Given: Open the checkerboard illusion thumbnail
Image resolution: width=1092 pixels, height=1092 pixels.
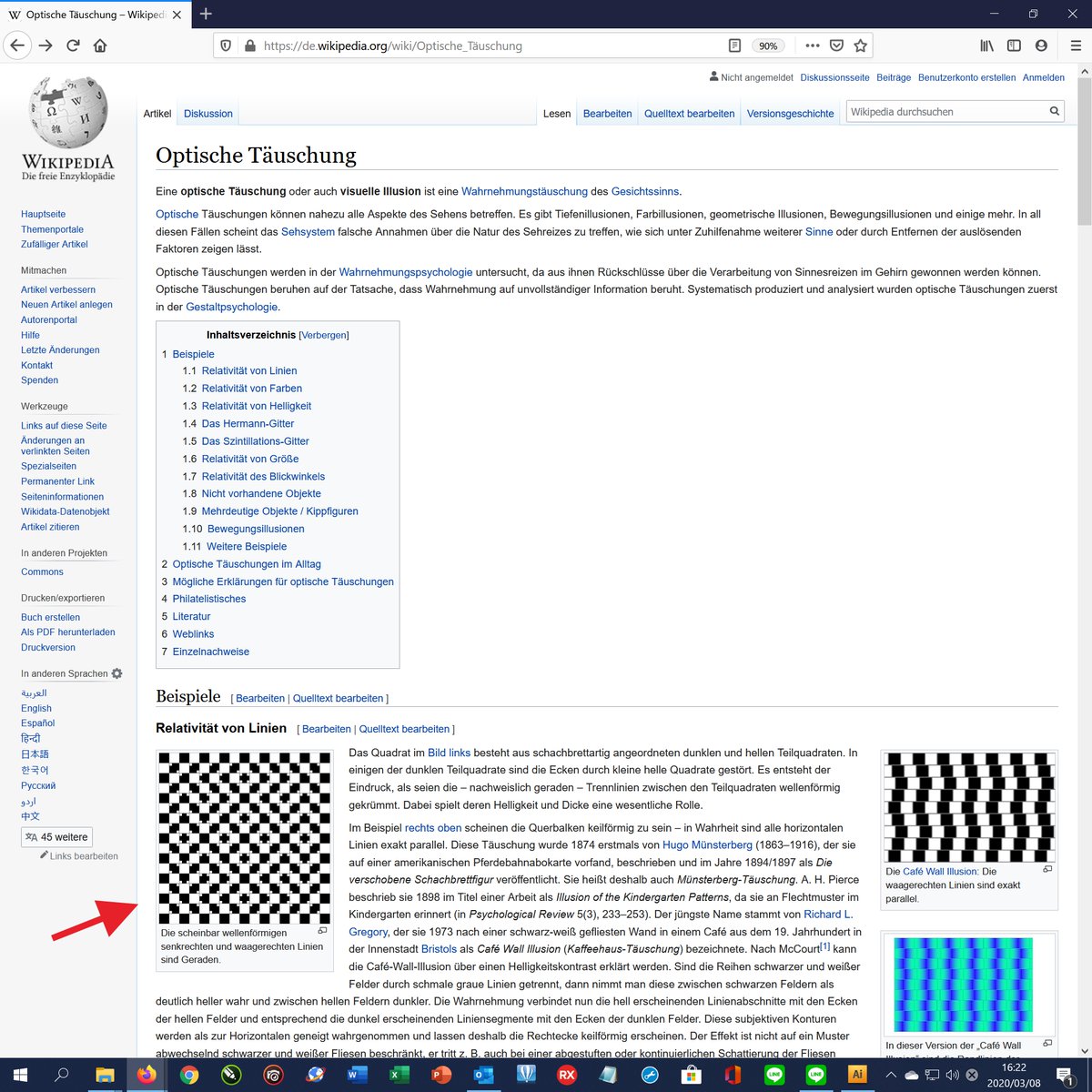Looking at the screenshot, I should (x=245, y=838).
